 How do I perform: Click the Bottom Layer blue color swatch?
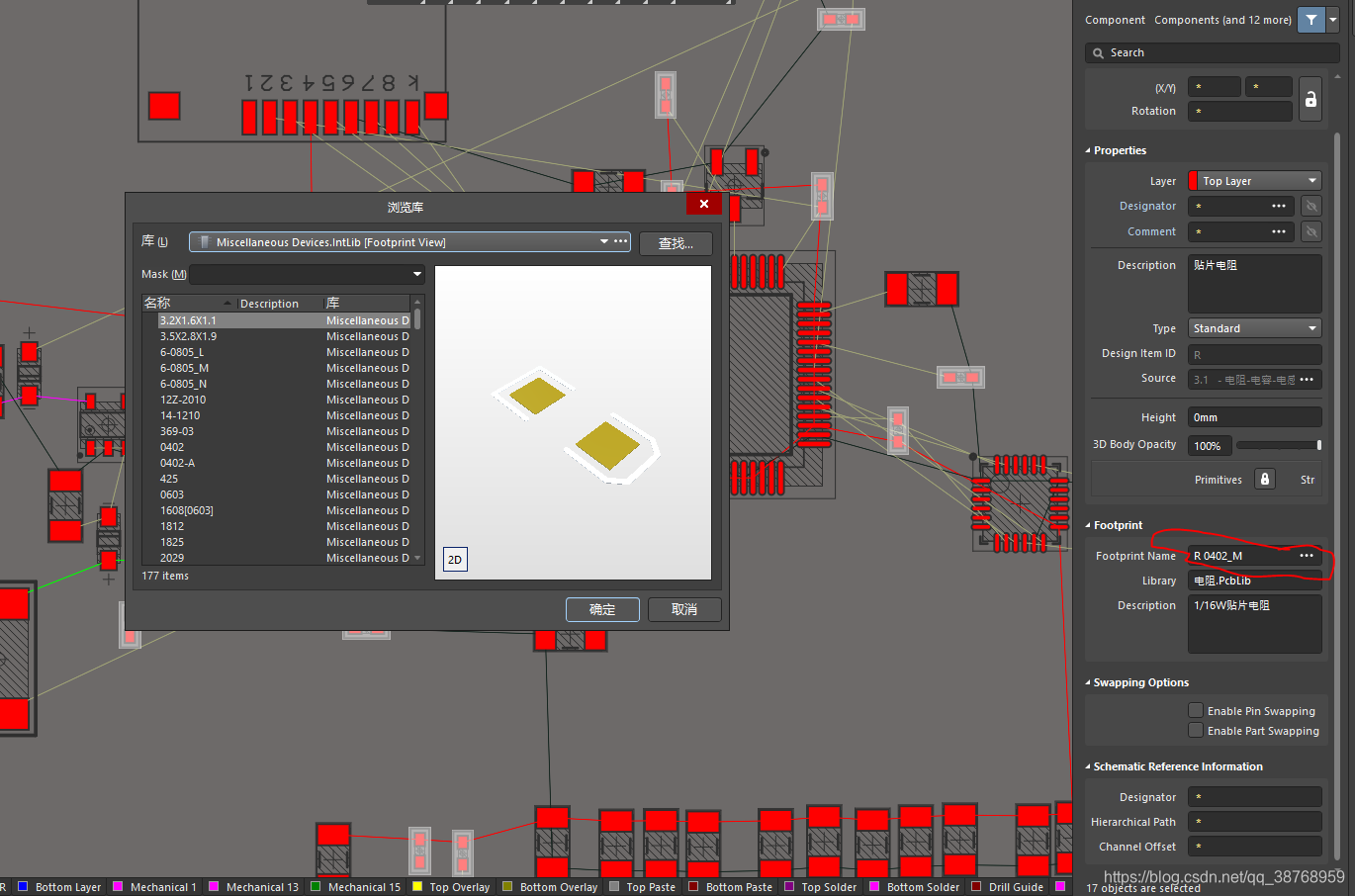(23, 886)
